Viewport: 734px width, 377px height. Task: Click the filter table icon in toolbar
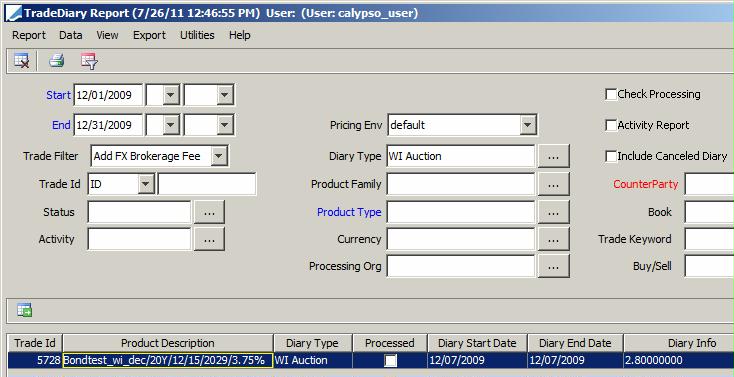(89, 61)
